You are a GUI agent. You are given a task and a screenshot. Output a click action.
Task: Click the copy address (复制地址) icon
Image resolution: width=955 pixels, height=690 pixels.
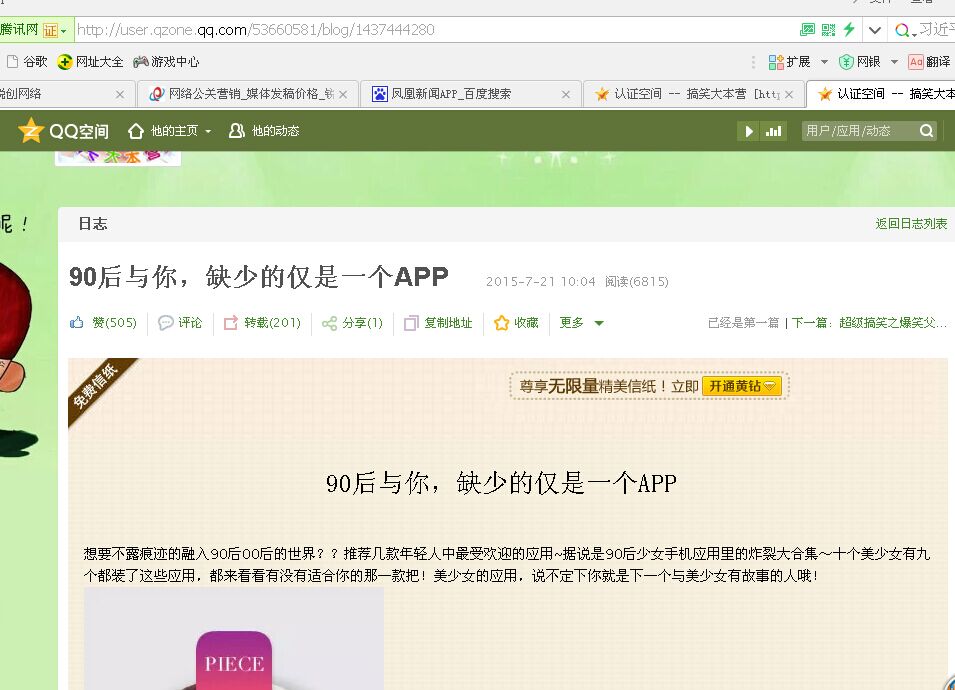tap(411, 323)
